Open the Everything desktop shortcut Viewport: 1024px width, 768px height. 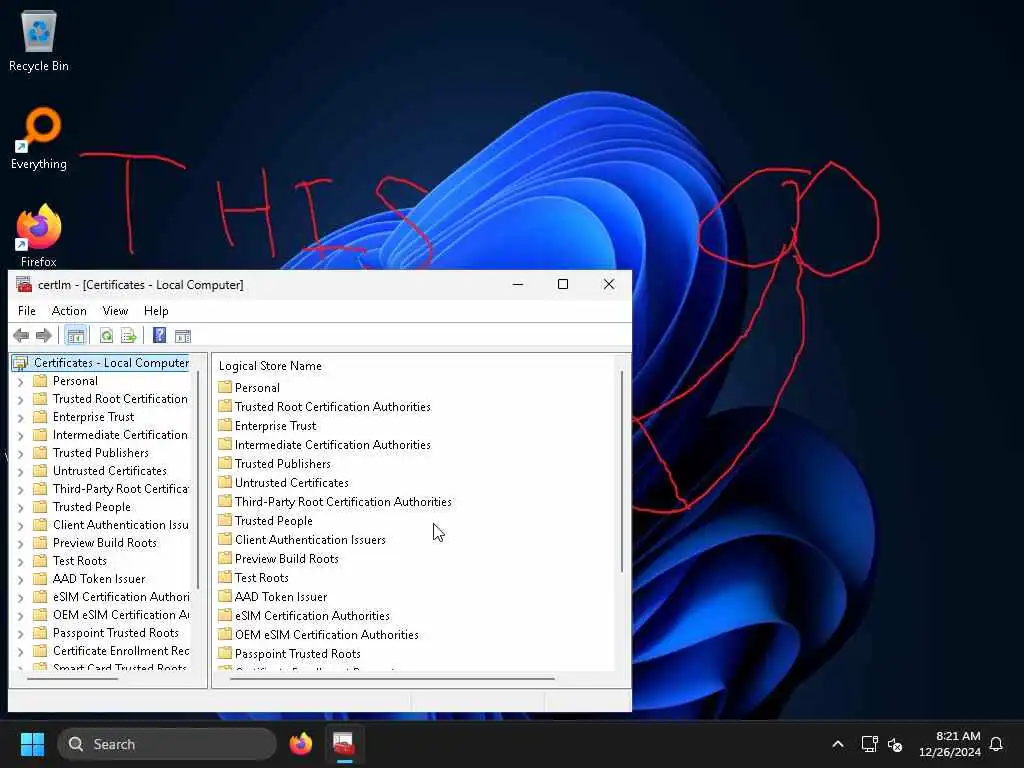pos(39,139)
